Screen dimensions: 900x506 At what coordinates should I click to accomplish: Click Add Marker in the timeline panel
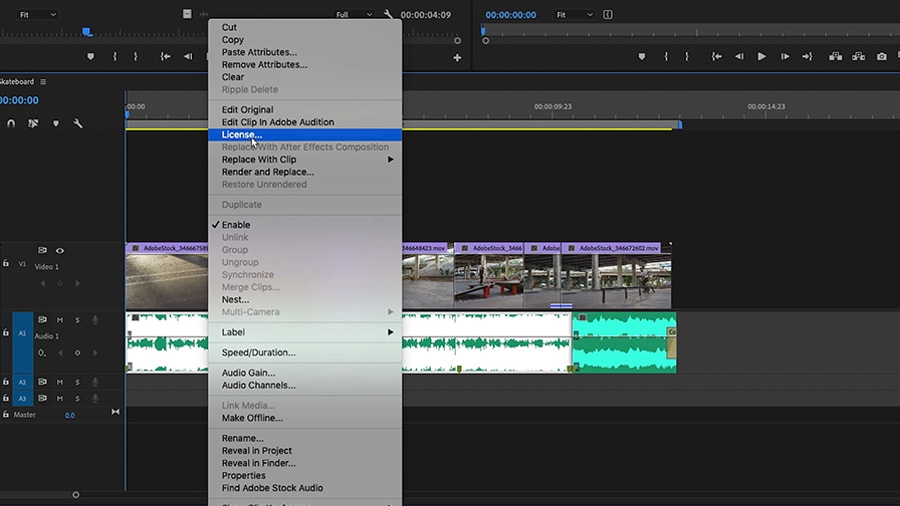click(x=56, y=124)
